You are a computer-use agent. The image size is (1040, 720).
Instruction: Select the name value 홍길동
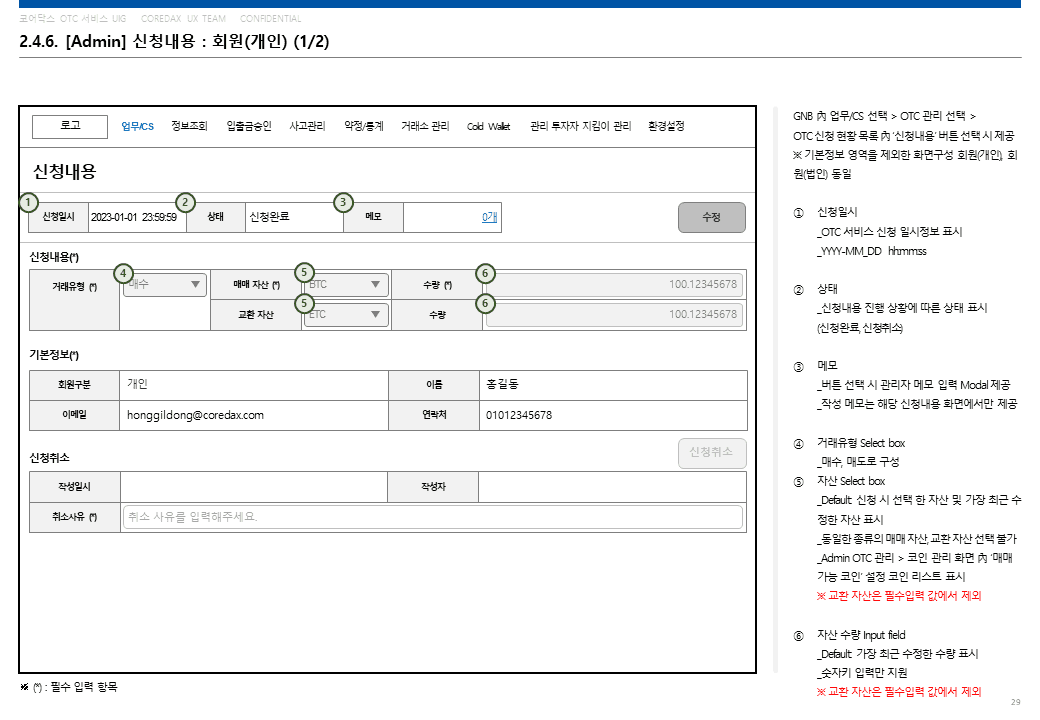pyautogui.click(x=502, y=384)
